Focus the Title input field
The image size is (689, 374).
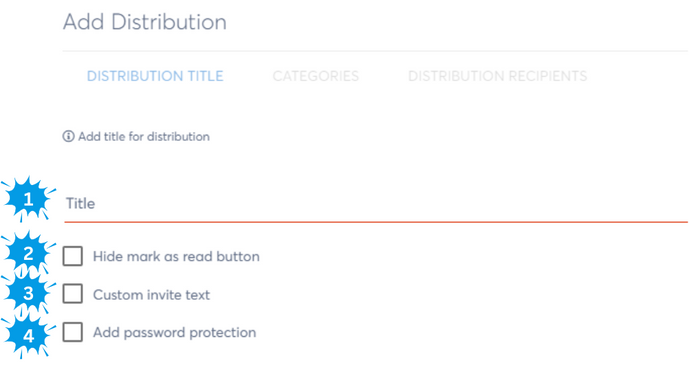click(376, 204)
